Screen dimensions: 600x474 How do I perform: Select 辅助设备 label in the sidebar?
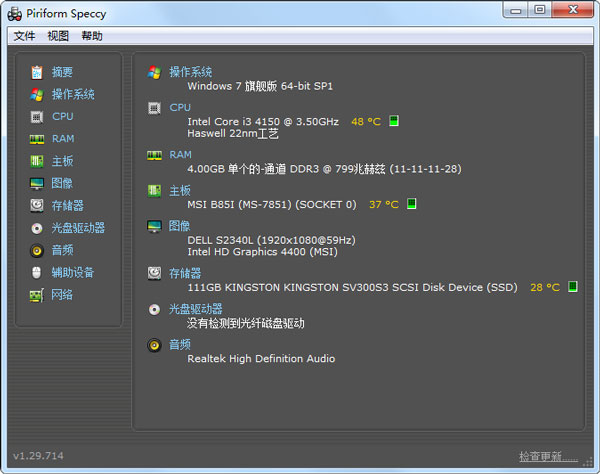tap(73, 273)
